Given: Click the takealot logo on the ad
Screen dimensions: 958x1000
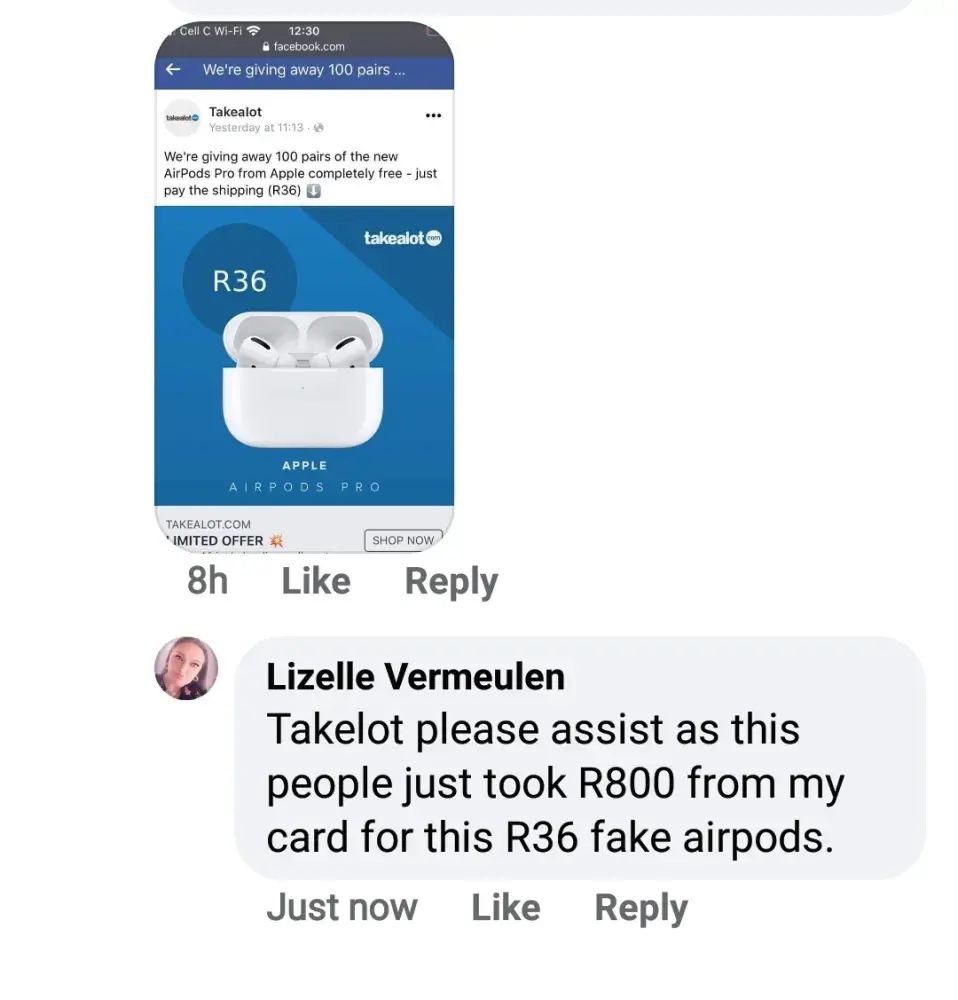Looking at the screenshot, I should click(x=402, y=238).
